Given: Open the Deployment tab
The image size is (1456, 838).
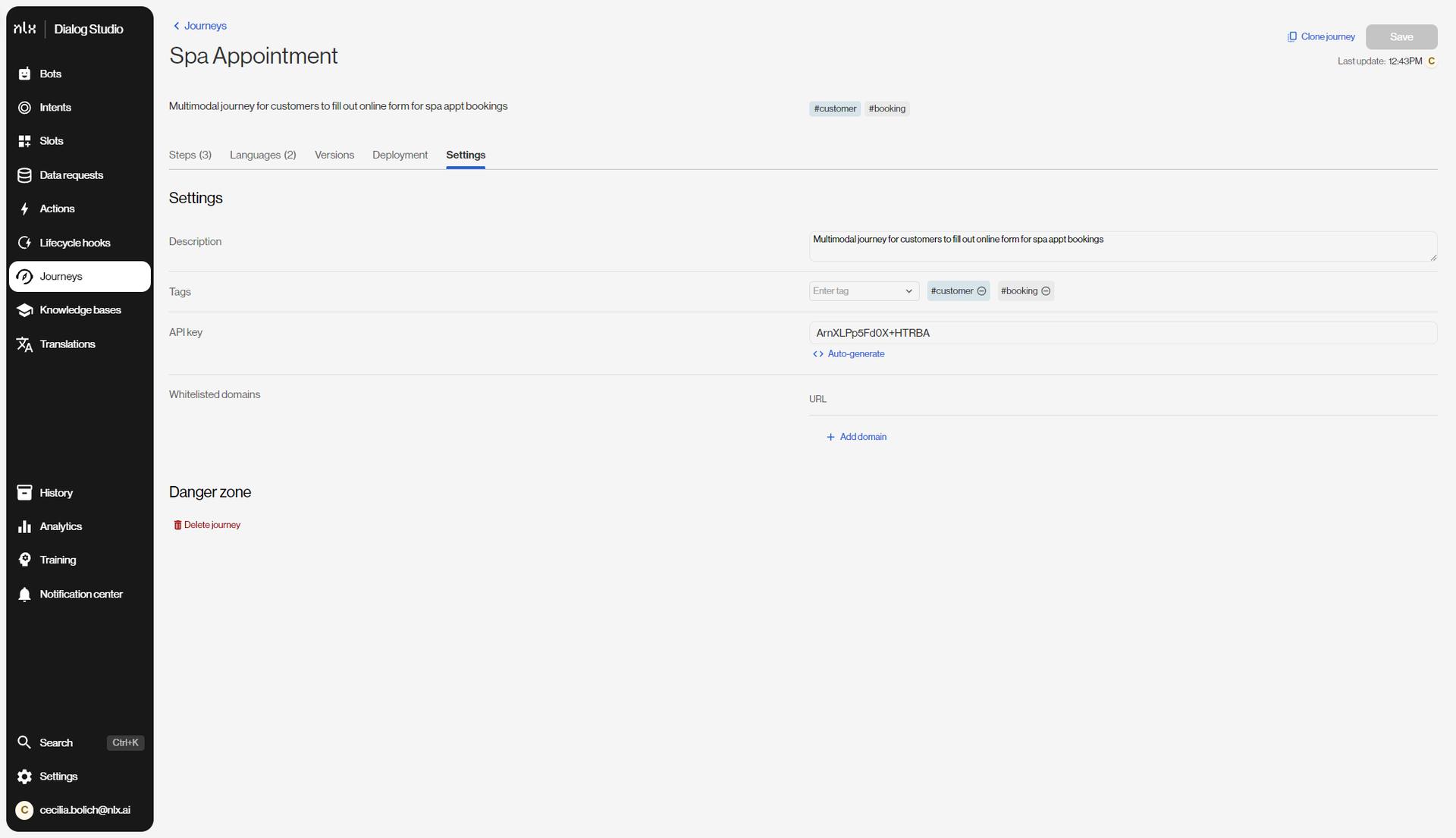Looking at the screenshot, I should click(400, 155).
